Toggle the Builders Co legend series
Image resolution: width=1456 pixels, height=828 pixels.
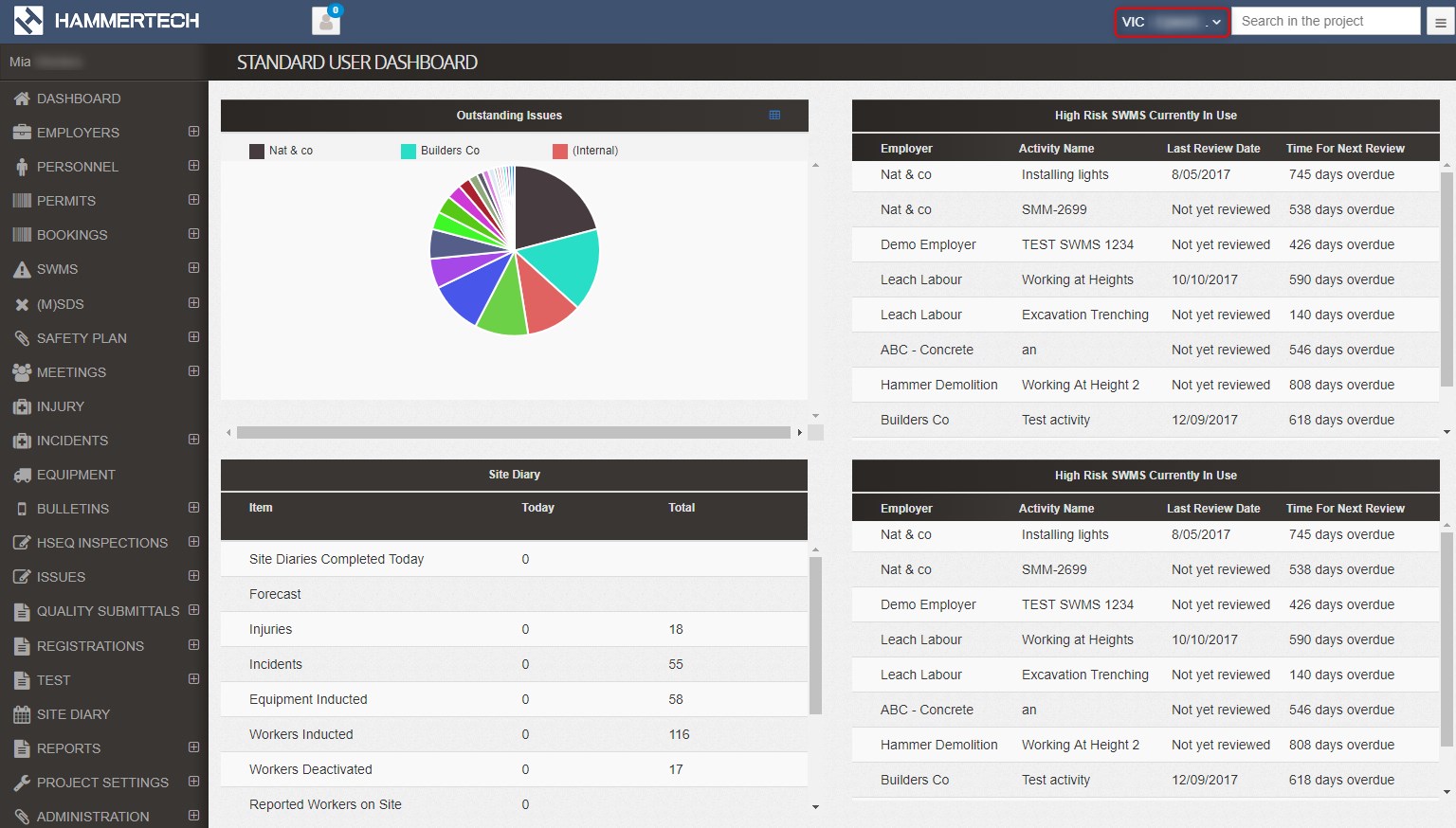coord(441,151)
